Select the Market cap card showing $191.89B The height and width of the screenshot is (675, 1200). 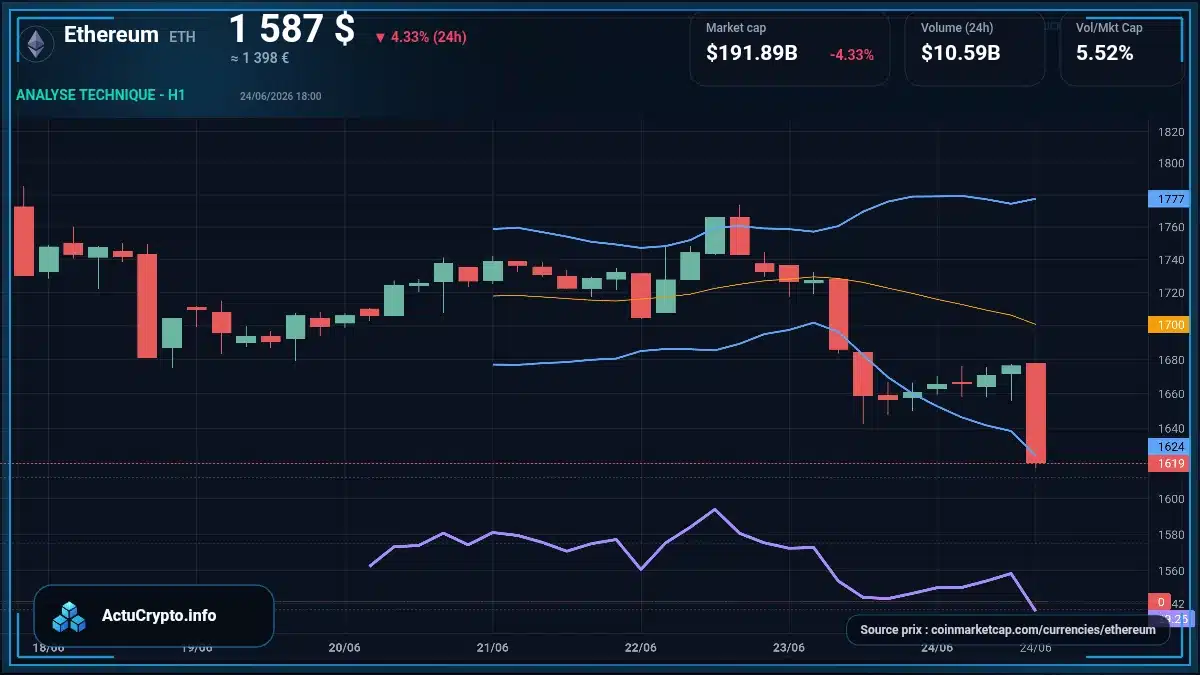790,48
